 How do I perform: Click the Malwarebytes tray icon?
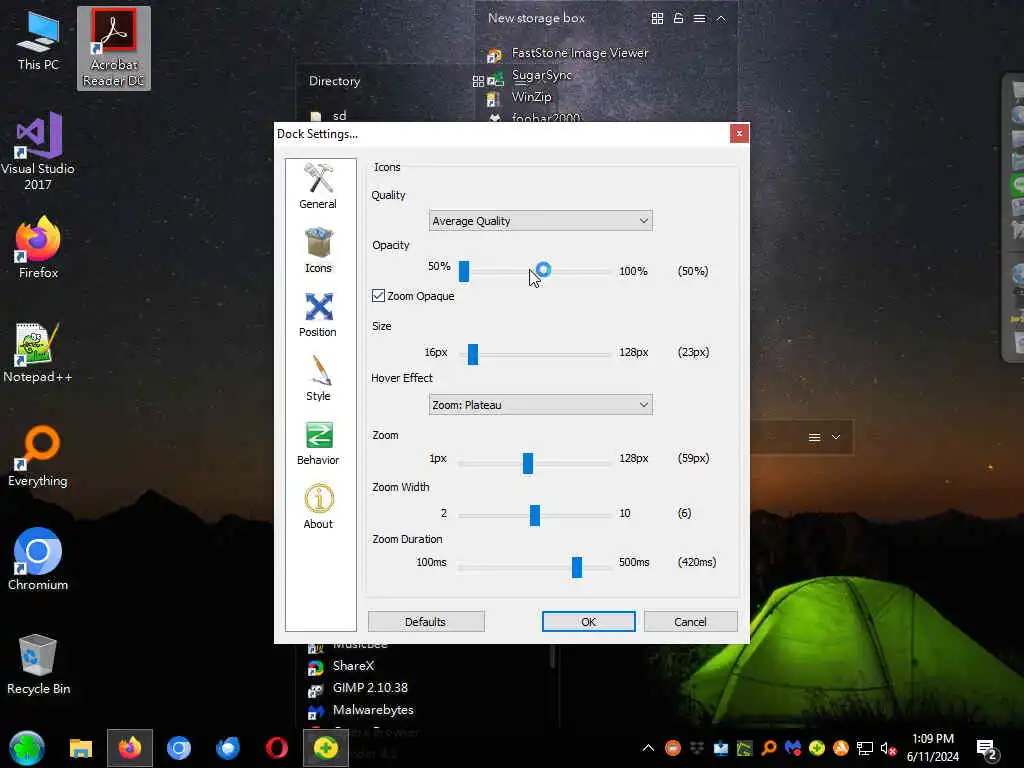[x=793, y=748]
